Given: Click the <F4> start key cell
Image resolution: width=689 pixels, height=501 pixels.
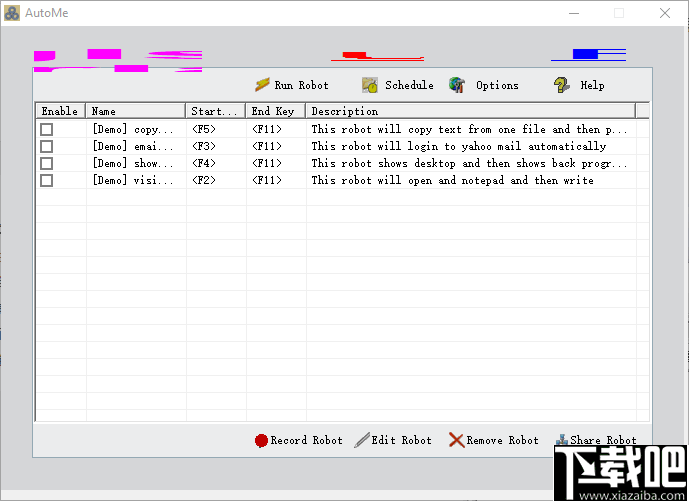Looking at the screenshot, I should pyautogui.click(x=204, y=163).
